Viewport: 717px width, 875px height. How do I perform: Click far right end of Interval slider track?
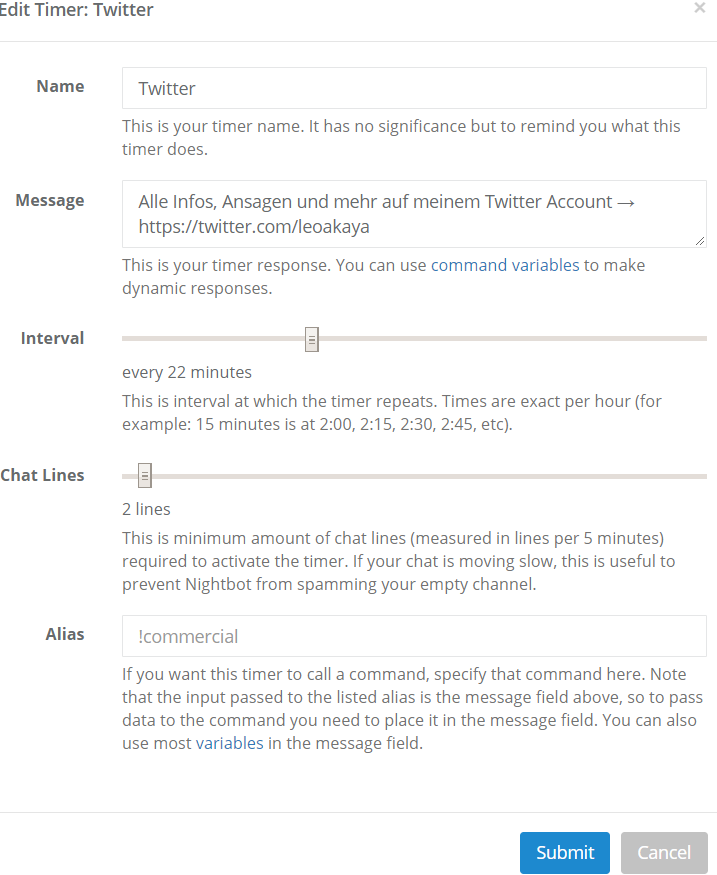(702, 339)
